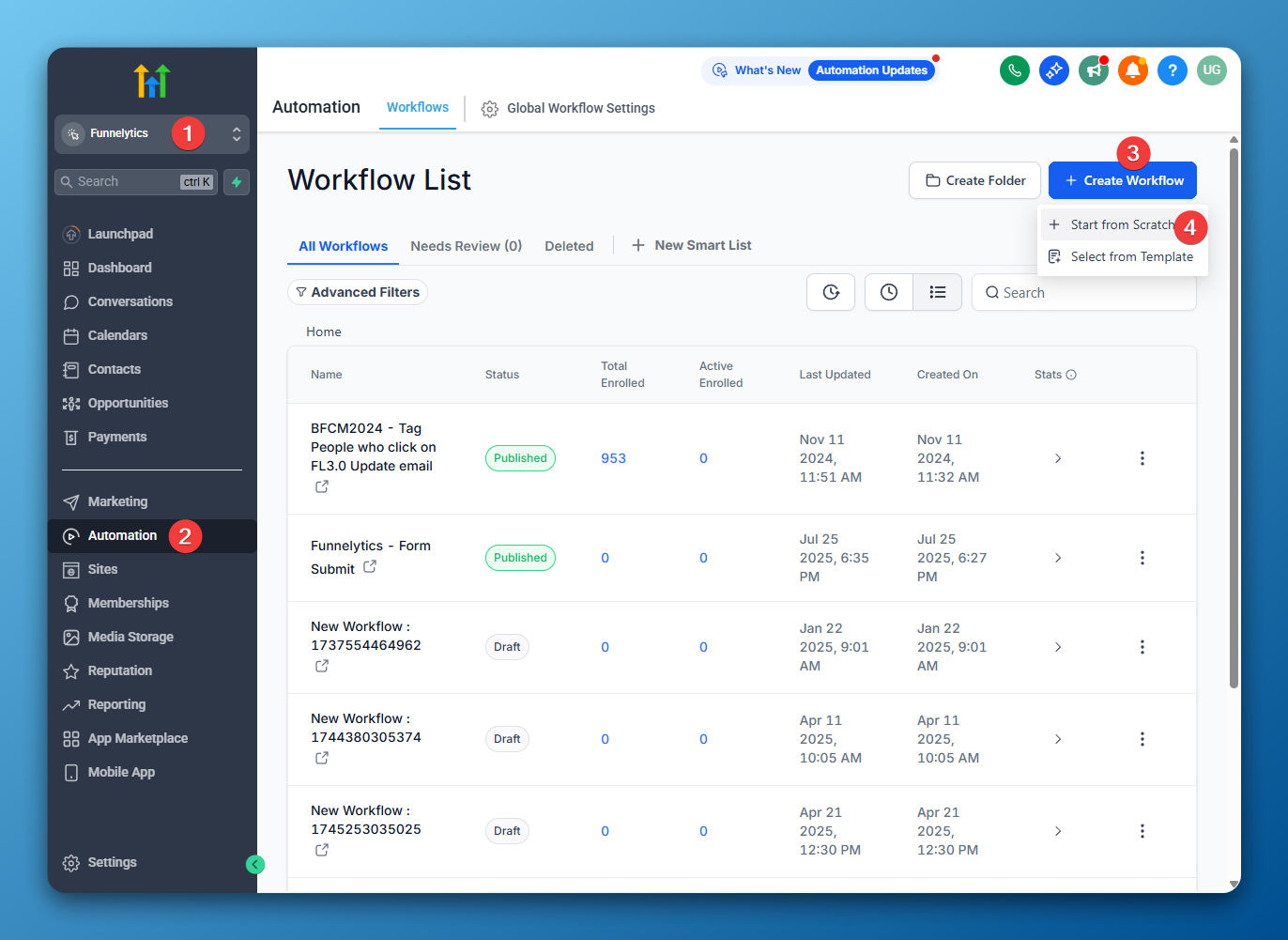
Task: Open Funnelytics account switcher dropdown
Action: tap(152, 134)
